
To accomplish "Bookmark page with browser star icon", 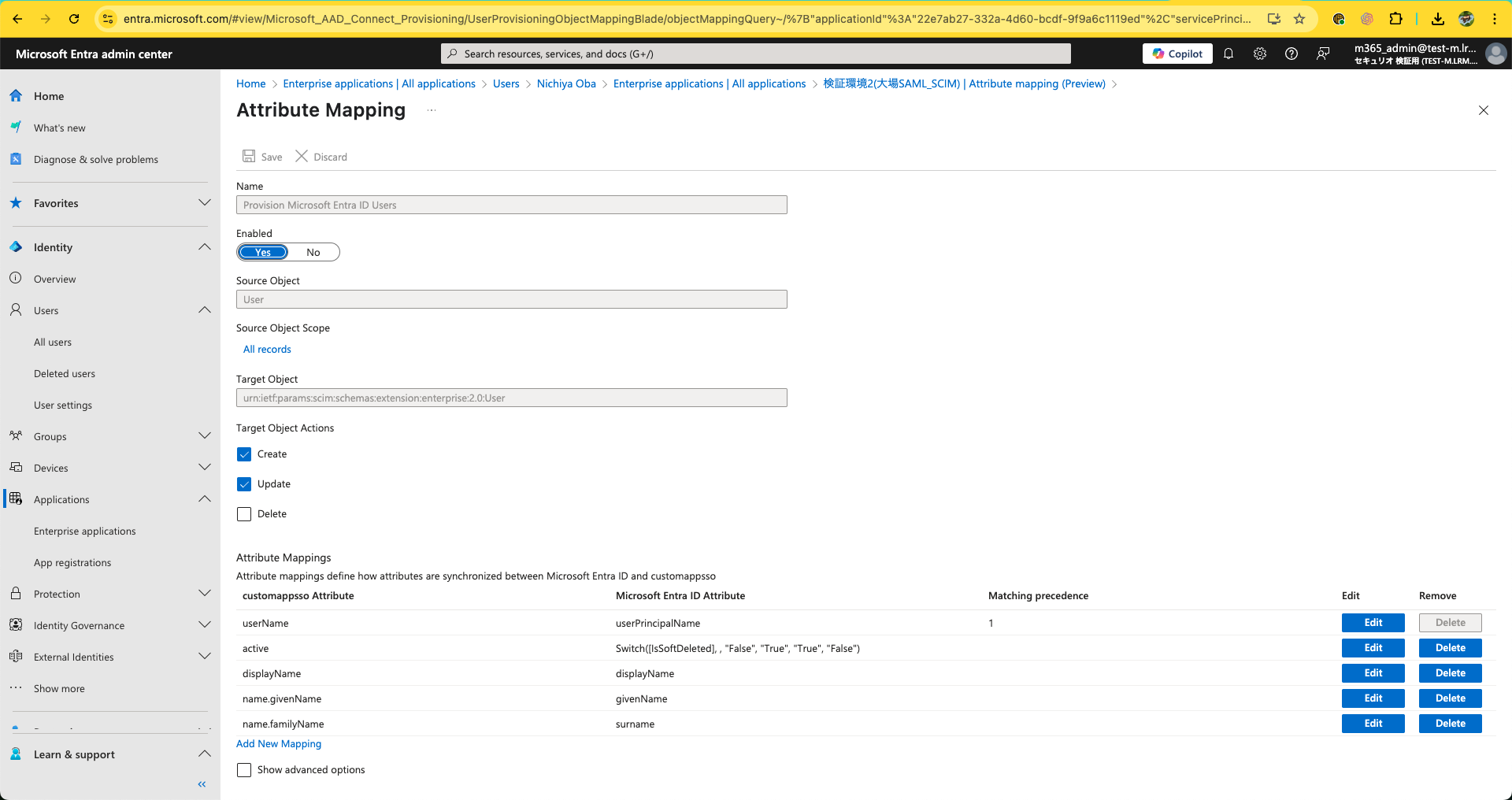I will pos(1299,19).
